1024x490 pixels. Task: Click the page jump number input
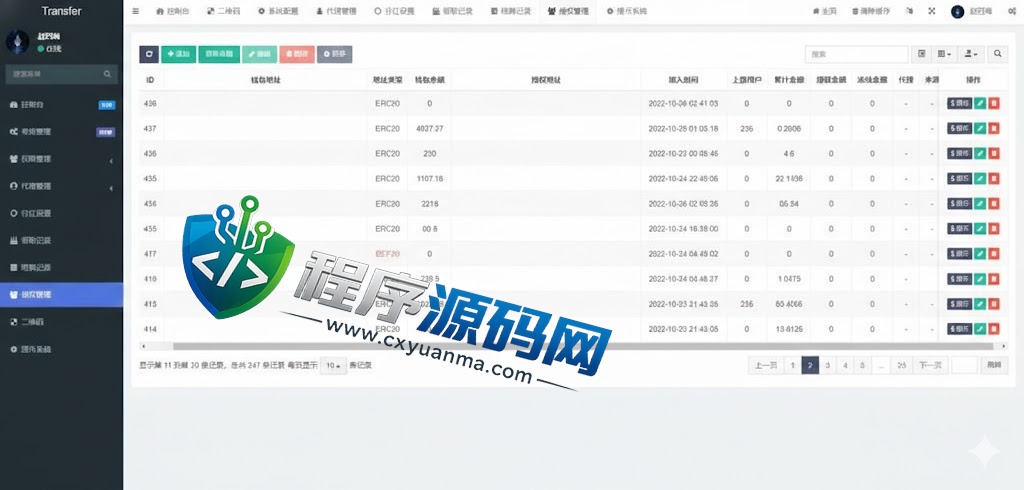[x=964, y=365]
